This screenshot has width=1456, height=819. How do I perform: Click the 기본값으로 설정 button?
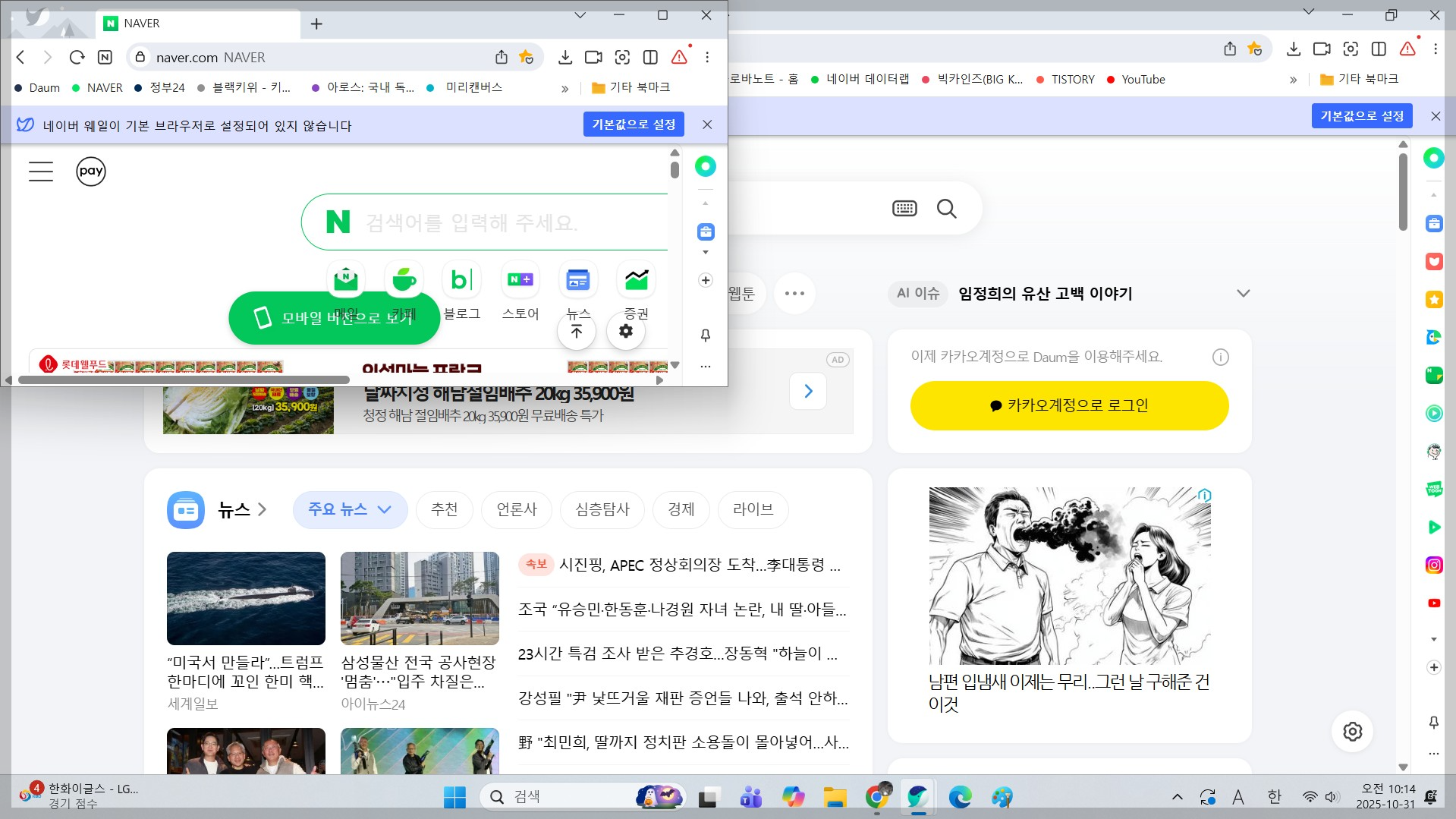coord(634,124)
